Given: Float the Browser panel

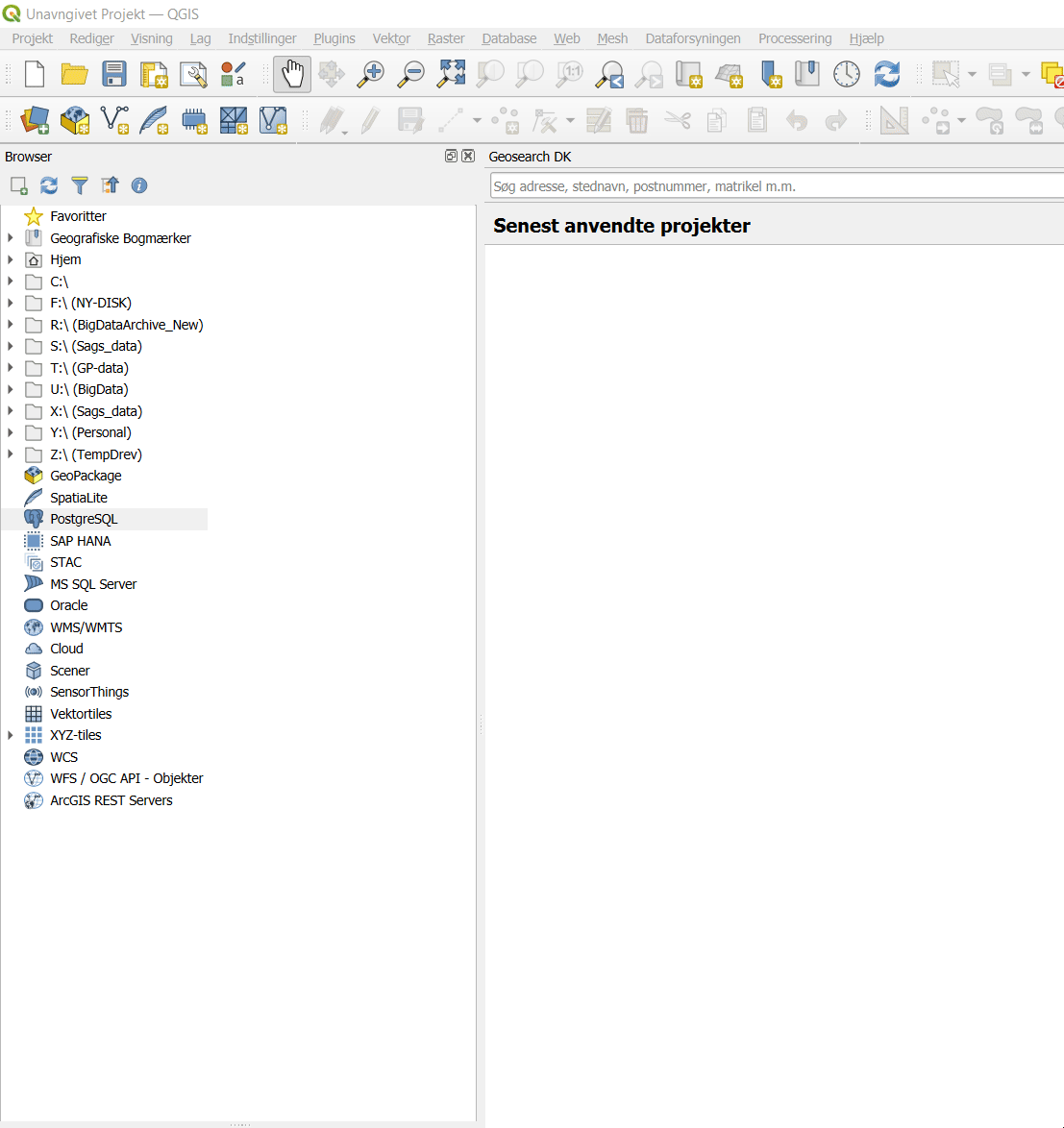Looking at the screenshot, I should click(451, 156).
